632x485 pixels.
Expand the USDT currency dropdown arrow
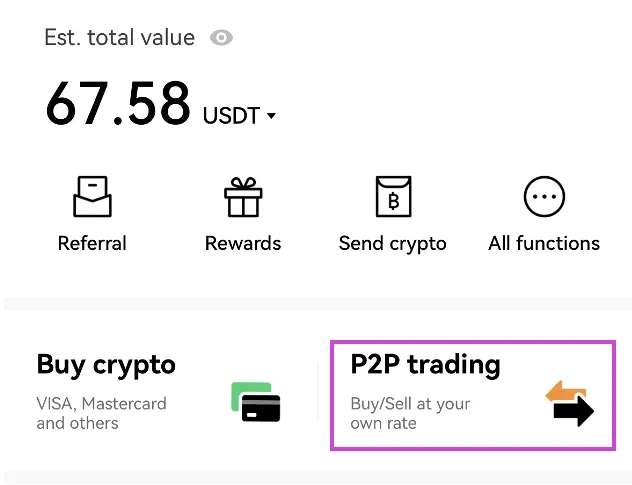271,117
